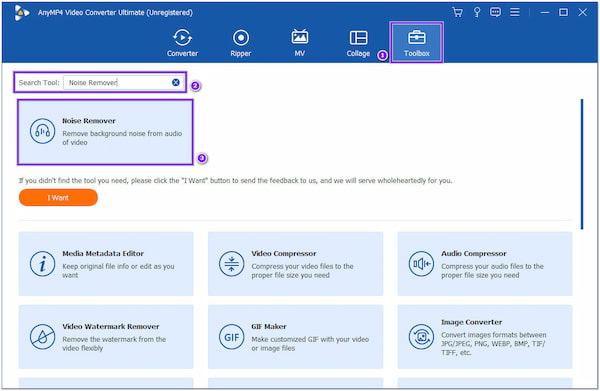
Task: Open the feedback chat bubble icon
Action: coord(496,12)
